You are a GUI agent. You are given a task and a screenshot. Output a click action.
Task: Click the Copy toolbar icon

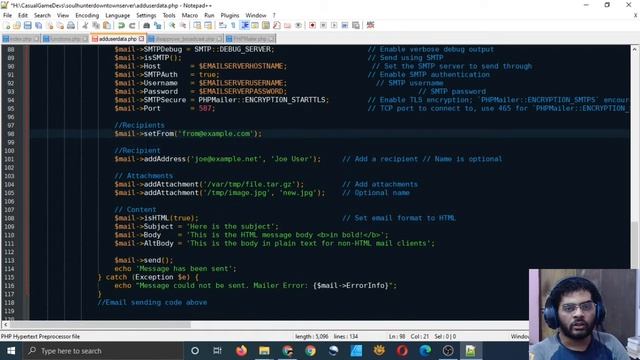[96, 25]
